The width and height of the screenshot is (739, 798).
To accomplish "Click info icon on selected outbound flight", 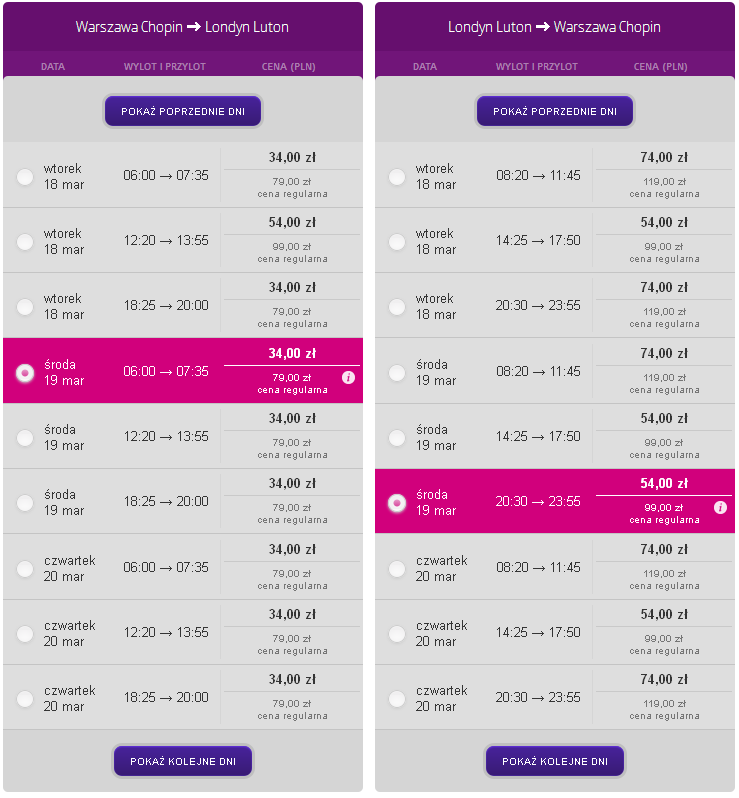I will pos(348,377).
